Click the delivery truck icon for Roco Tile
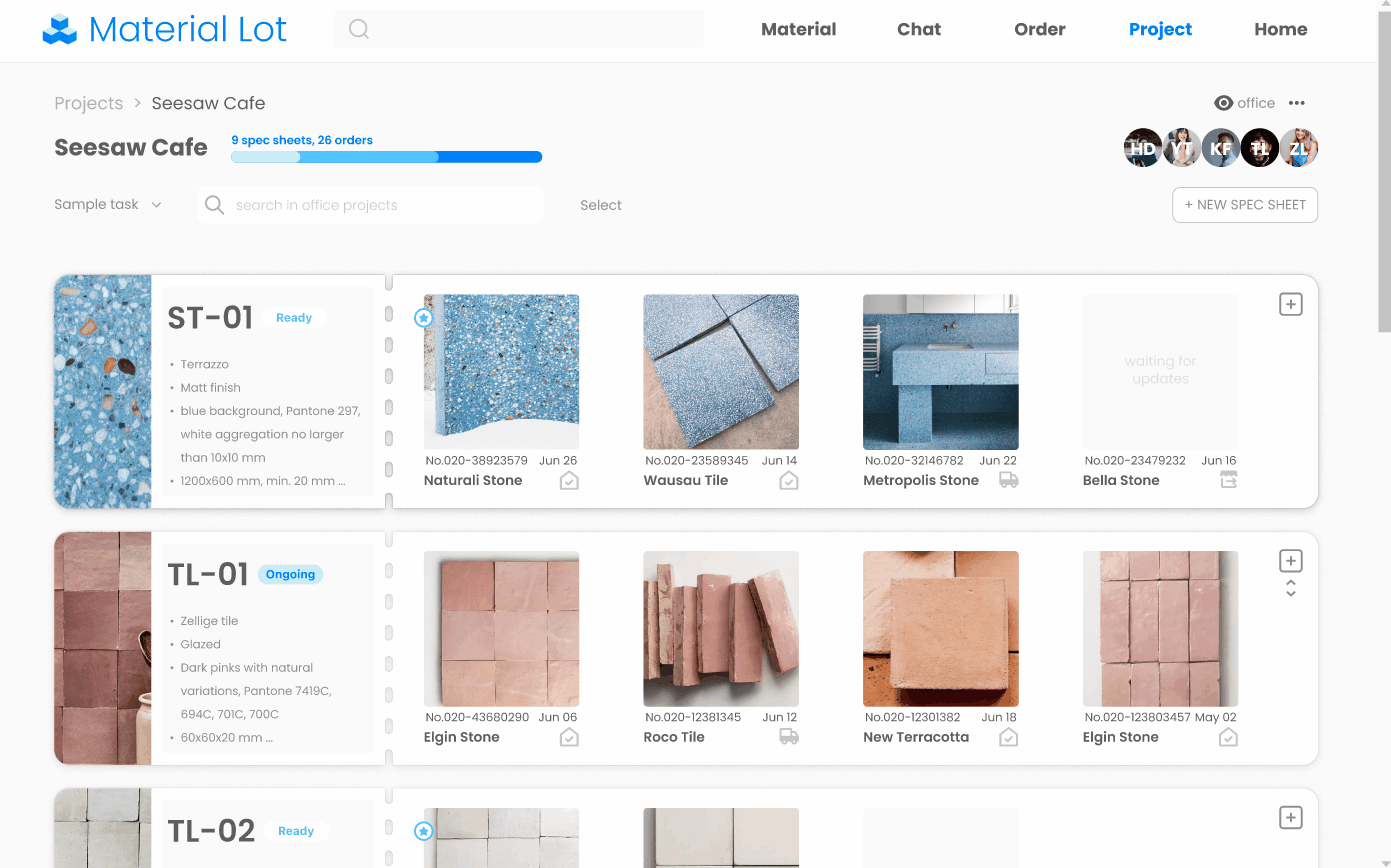Image resolution: width=1391 pixels, height=868 pixels. [x=789, y=738]
